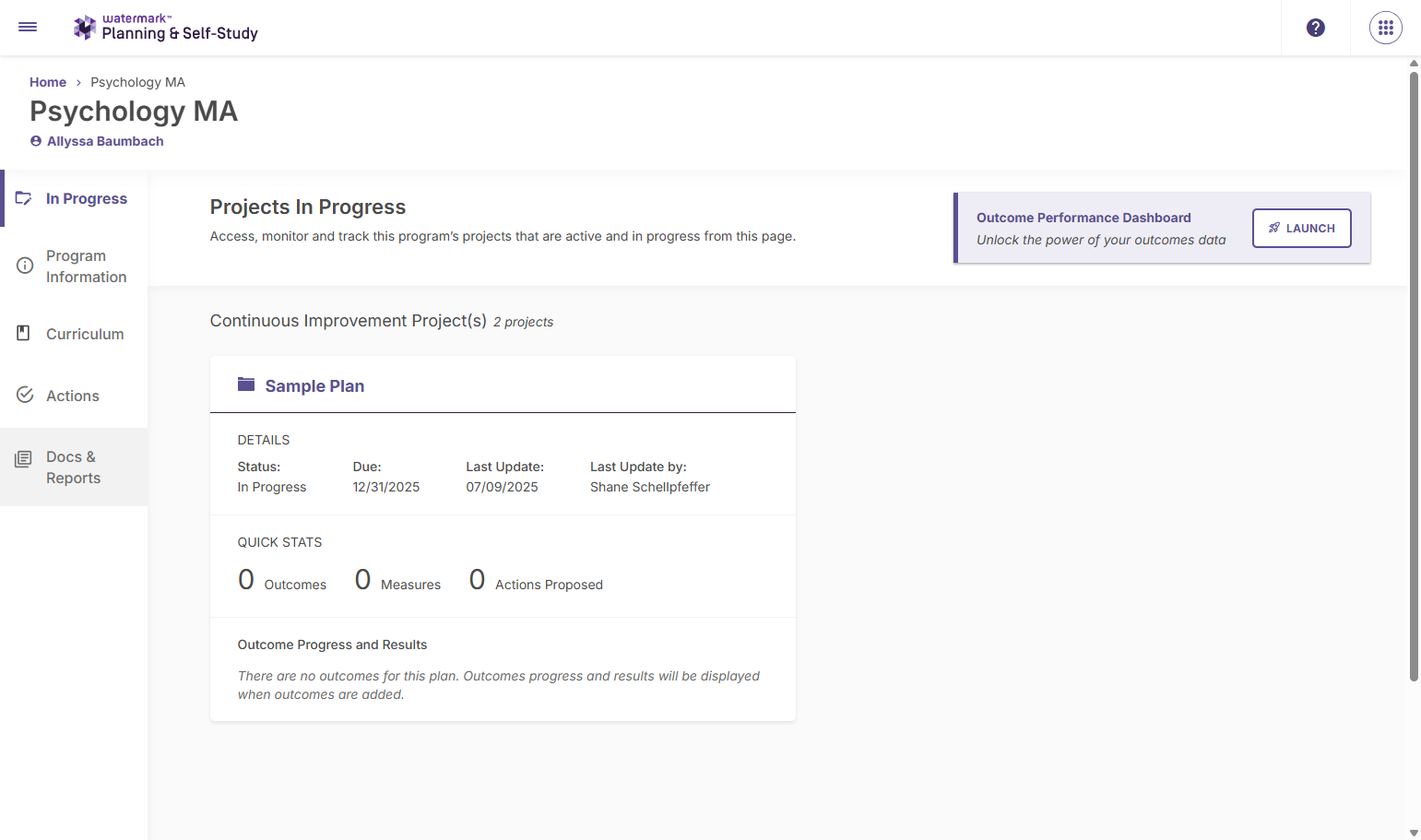
Task: Click the last update date 07/09/2025
Action: 502,487
